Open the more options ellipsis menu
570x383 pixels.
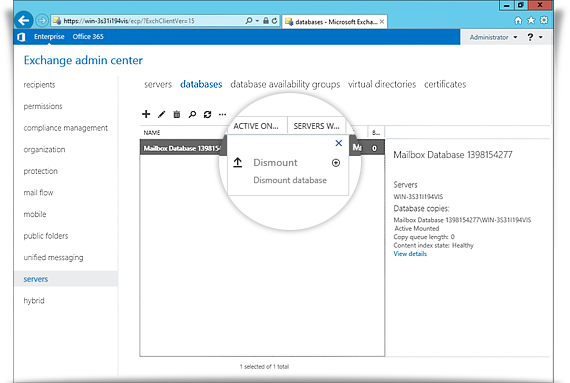click(222, 115)
